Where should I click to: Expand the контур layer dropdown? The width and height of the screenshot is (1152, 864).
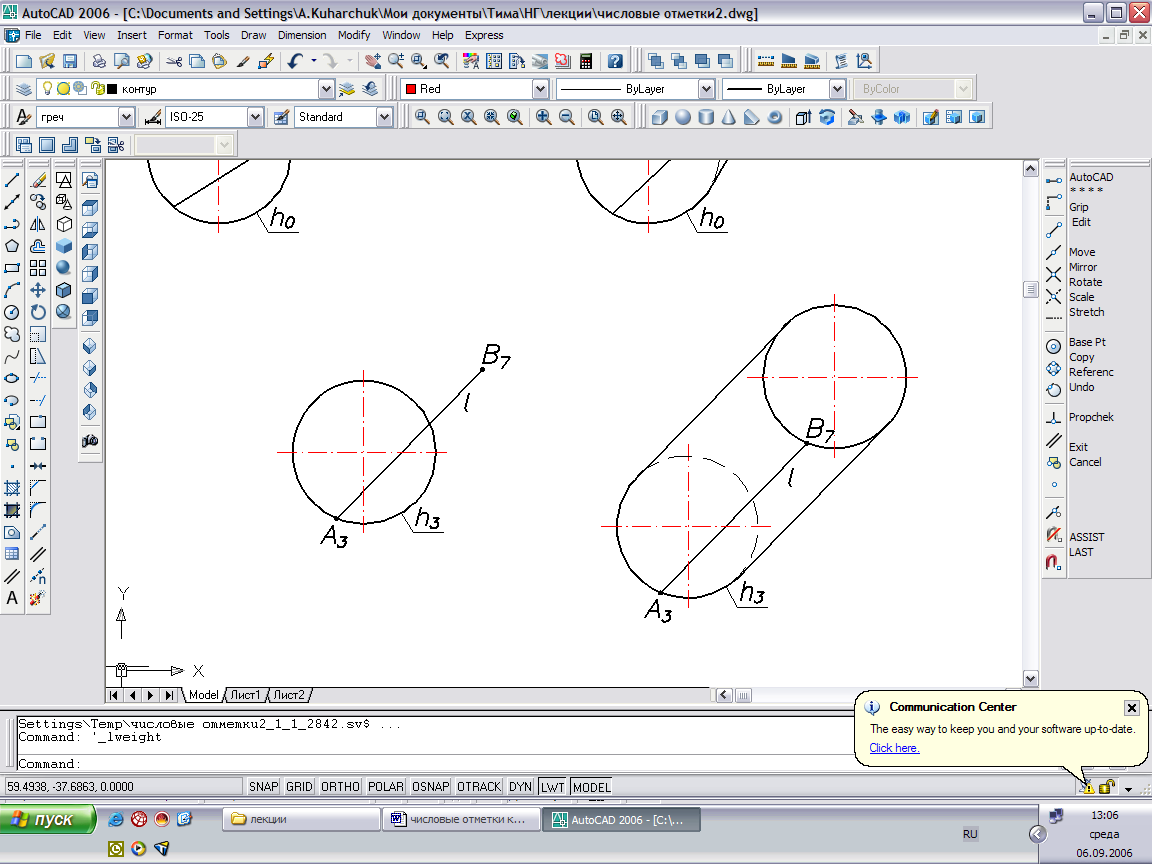326,89
